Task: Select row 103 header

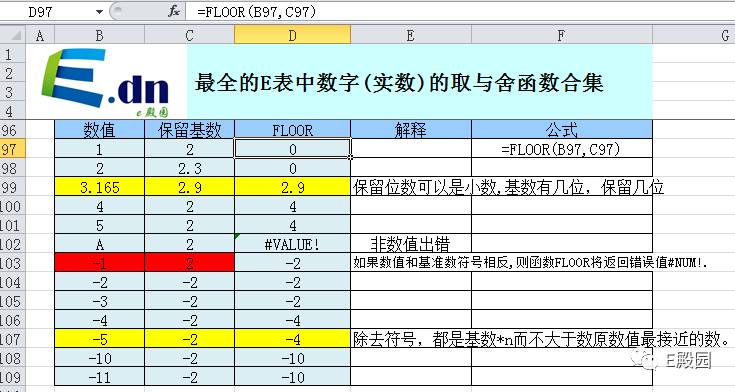Action: (12, 263)
